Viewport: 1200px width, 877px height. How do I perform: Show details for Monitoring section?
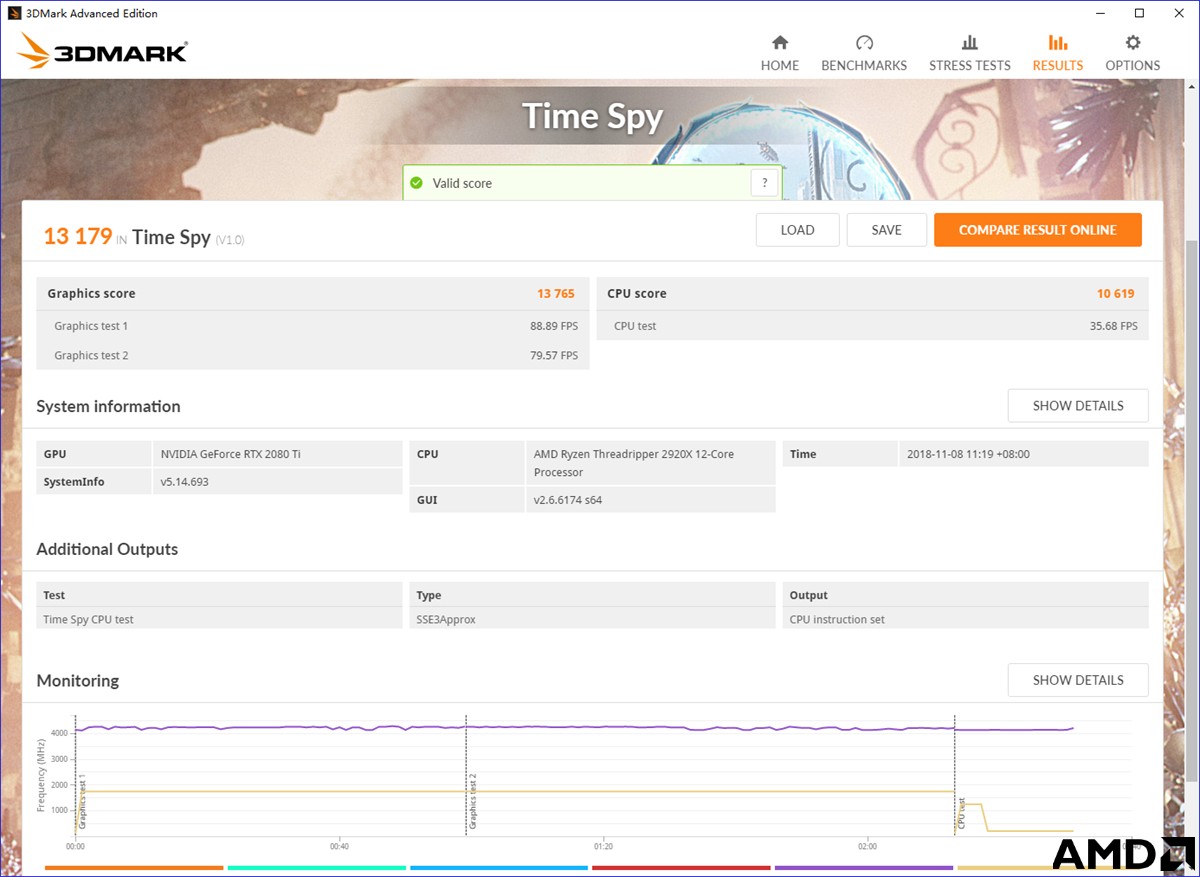click(1078, 680)
